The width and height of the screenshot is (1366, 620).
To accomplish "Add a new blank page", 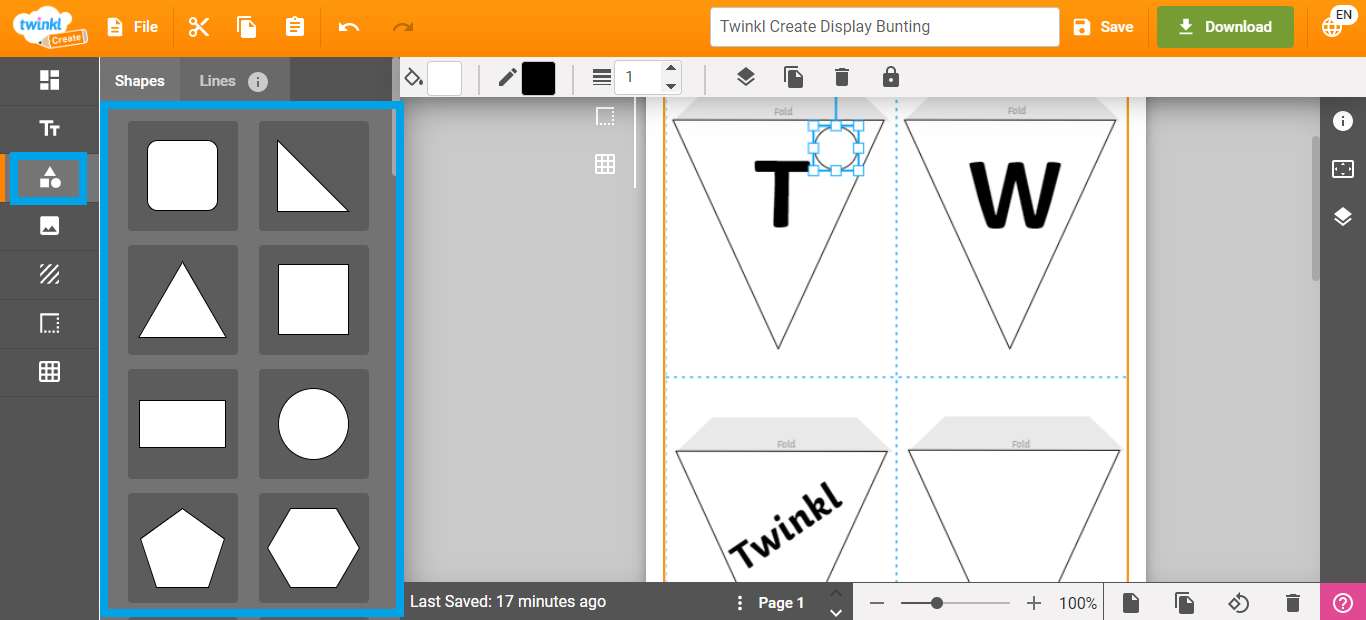I will 1130,603.
